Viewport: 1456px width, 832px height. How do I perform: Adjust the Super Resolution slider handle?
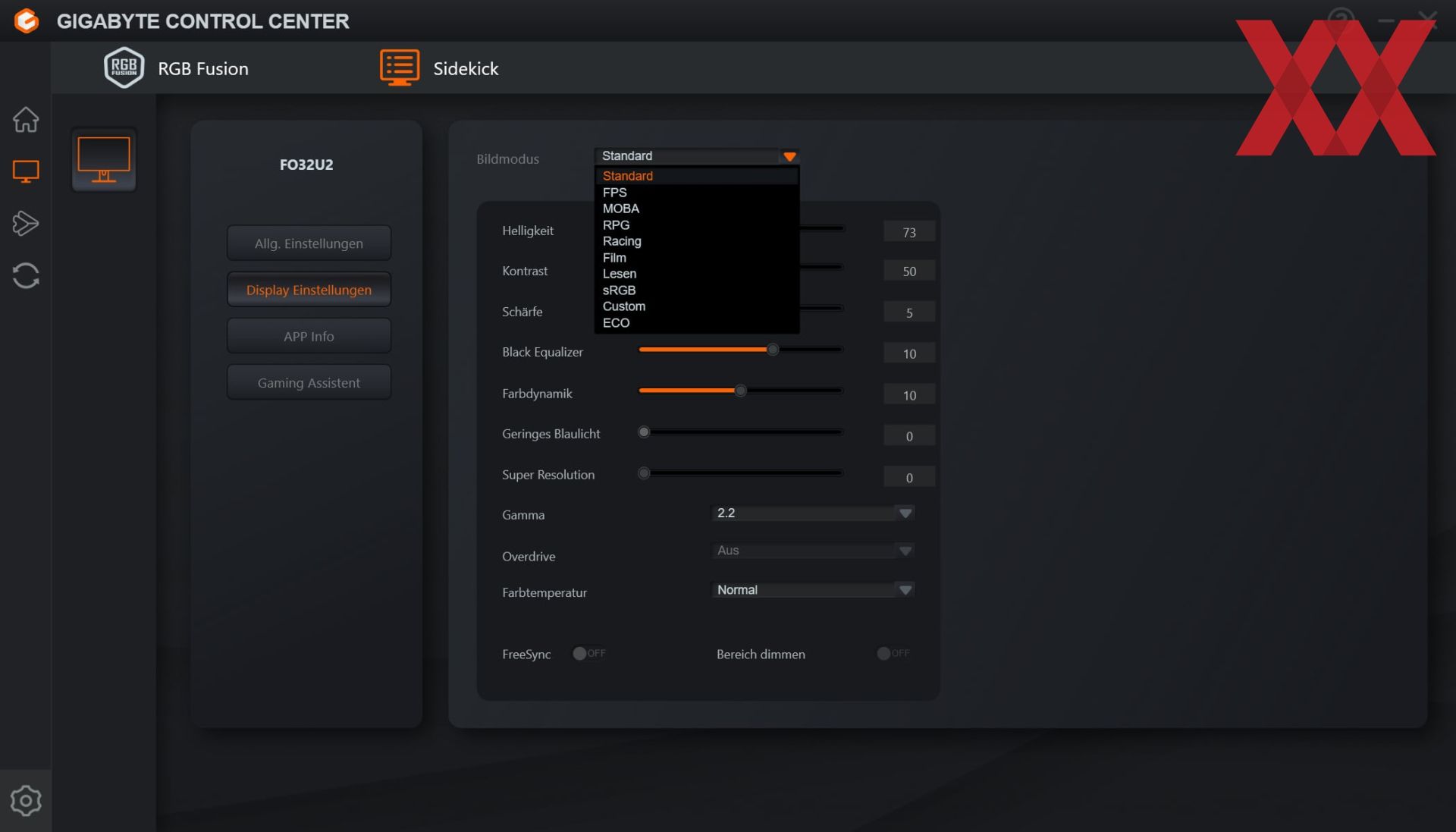(644, 473)
